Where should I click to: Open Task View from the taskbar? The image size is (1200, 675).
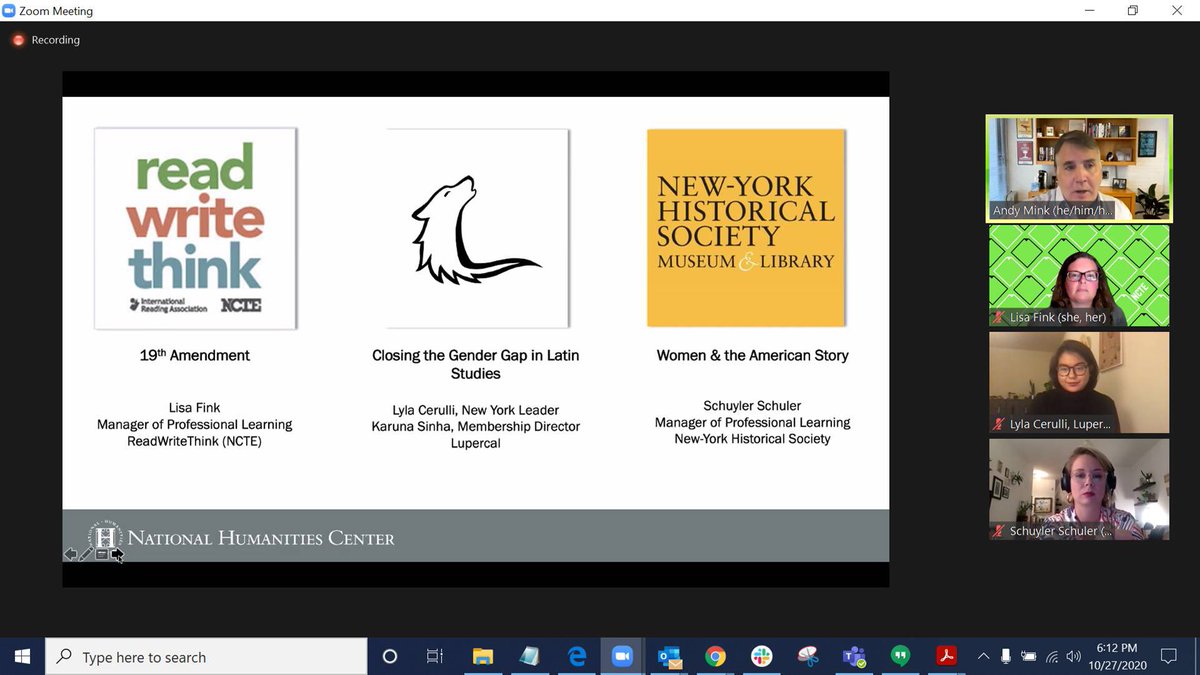coord(435,657)
